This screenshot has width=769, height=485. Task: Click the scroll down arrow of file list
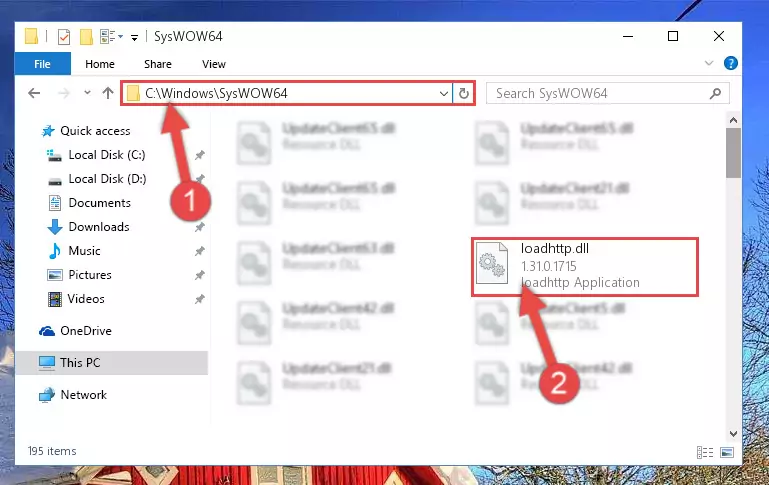(733, 434)
